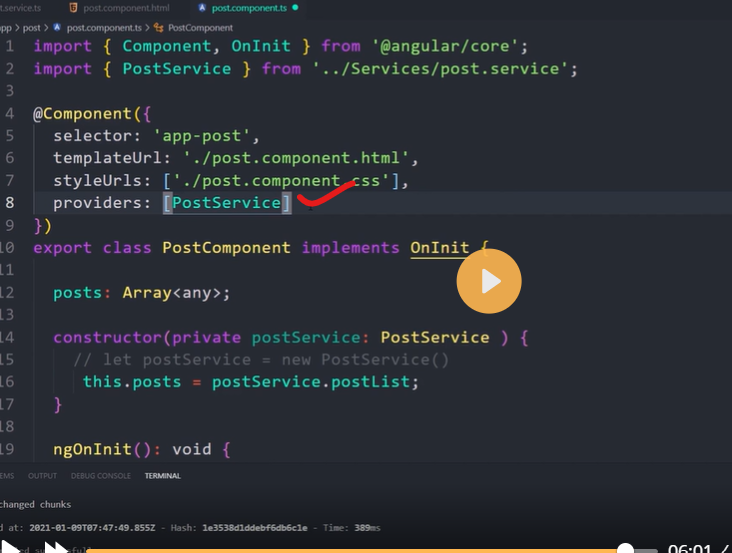Expand PostComponent breadcrumb symbol
732x553 pixels.
pos(200,28)
